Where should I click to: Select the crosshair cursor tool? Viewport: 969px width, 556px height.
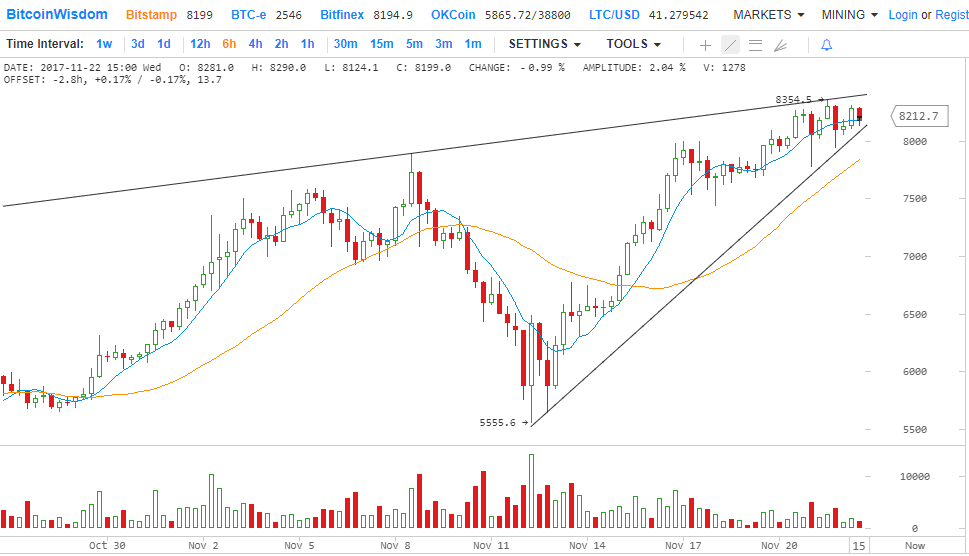click(706, 45)
